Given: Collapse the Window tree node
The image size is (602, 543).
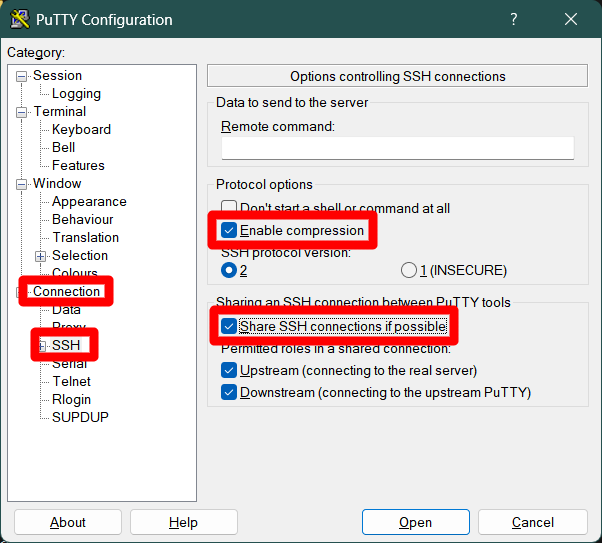Looking at the screenshot, I should pos(22,184).
